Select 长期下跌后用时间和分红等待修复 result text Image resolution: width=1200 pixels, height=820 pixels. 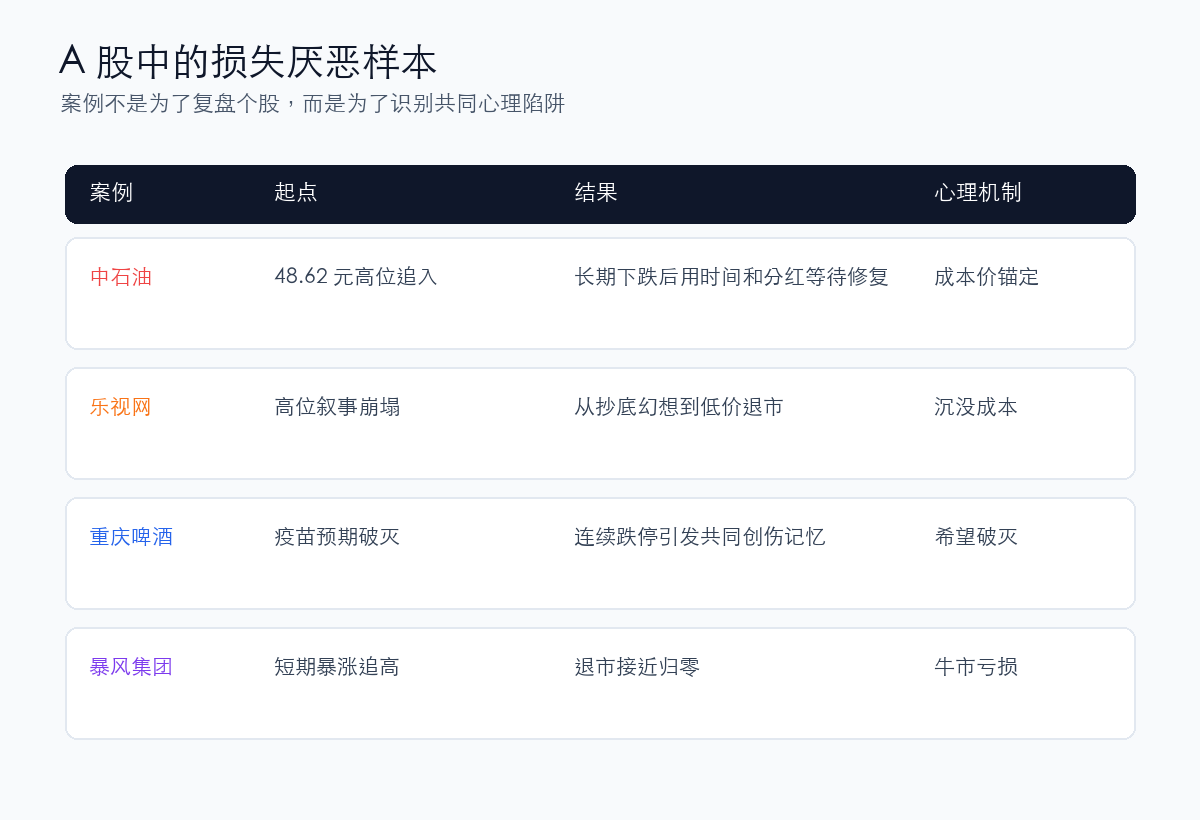click(x=732, y=277)
